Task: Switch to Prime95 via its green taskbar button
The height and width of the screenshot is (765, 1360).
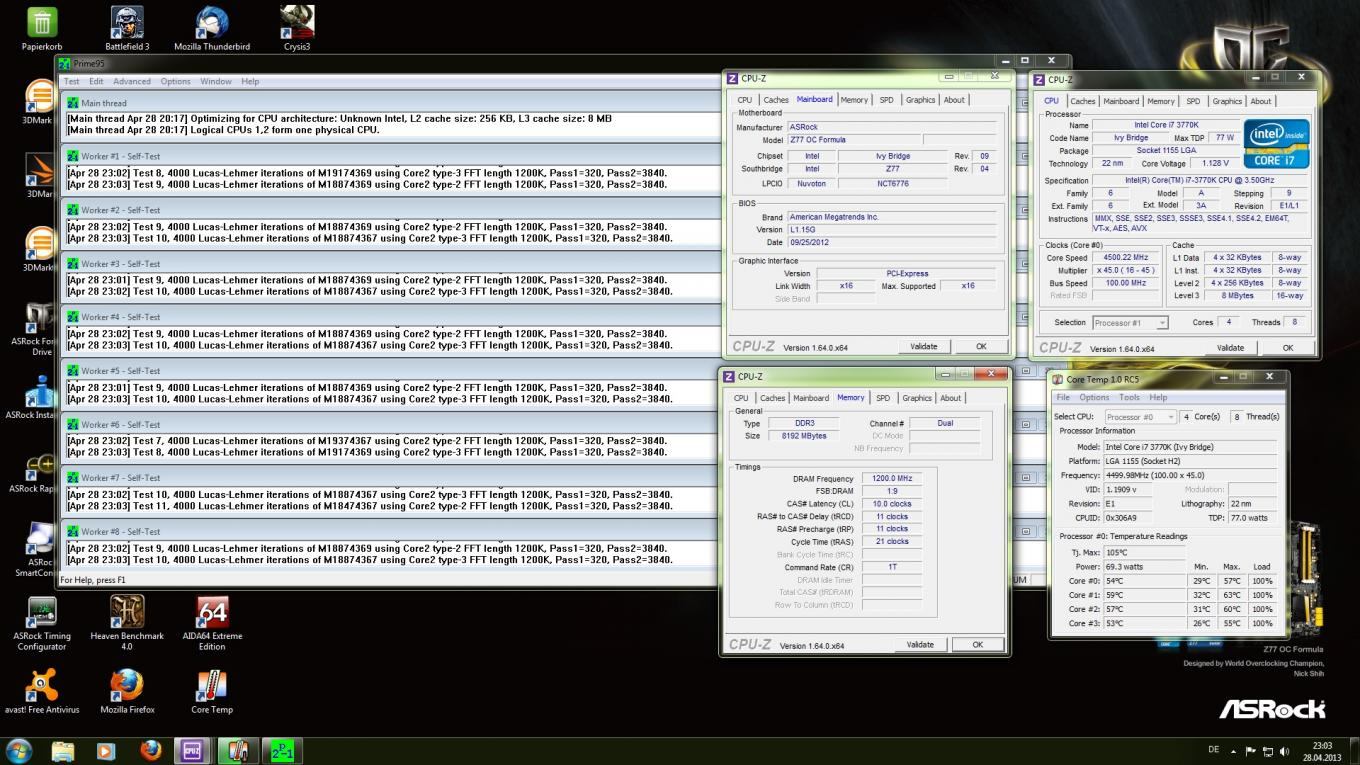Action: point(281,750)
